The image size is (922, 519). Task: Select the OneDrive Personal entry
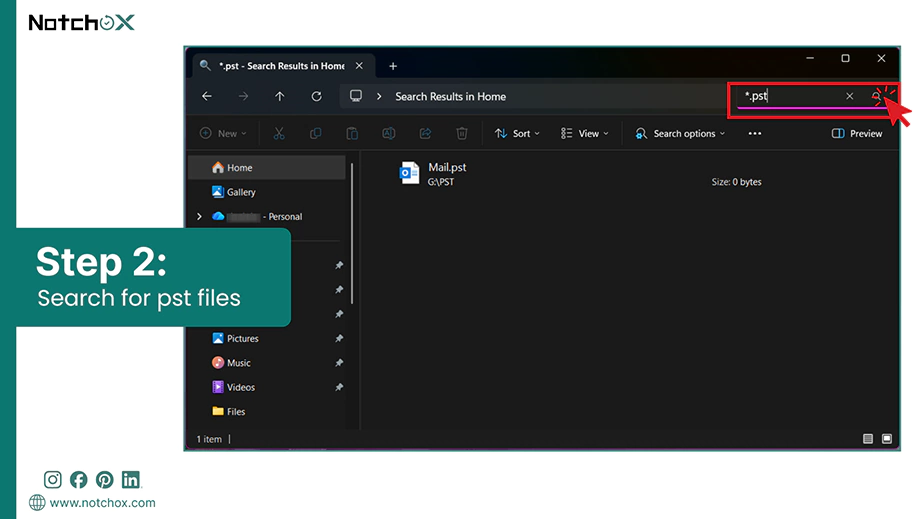tap(258, 216)
